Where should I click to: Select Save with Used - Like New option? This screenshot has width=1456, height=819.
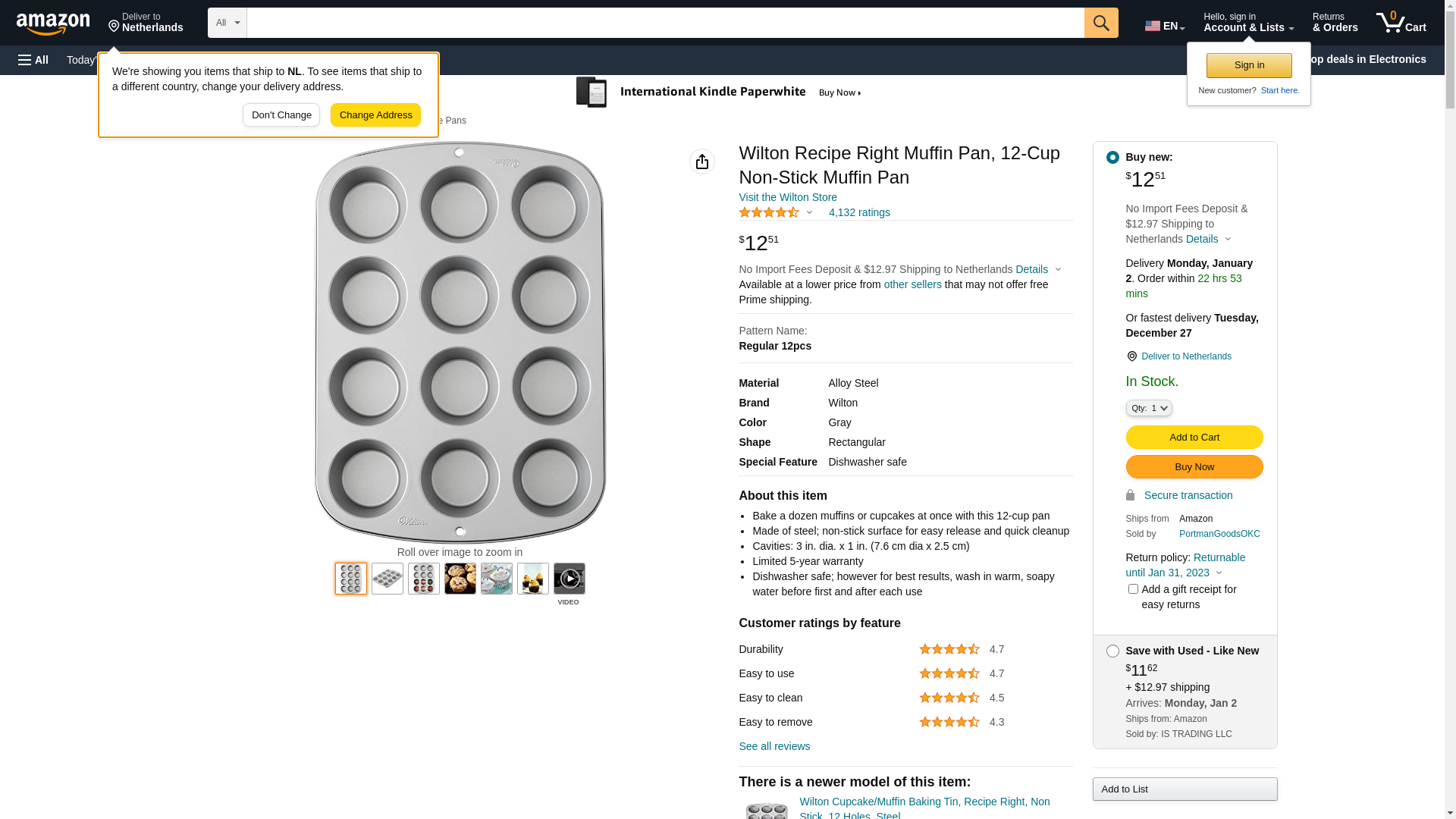click(1112, 651)
